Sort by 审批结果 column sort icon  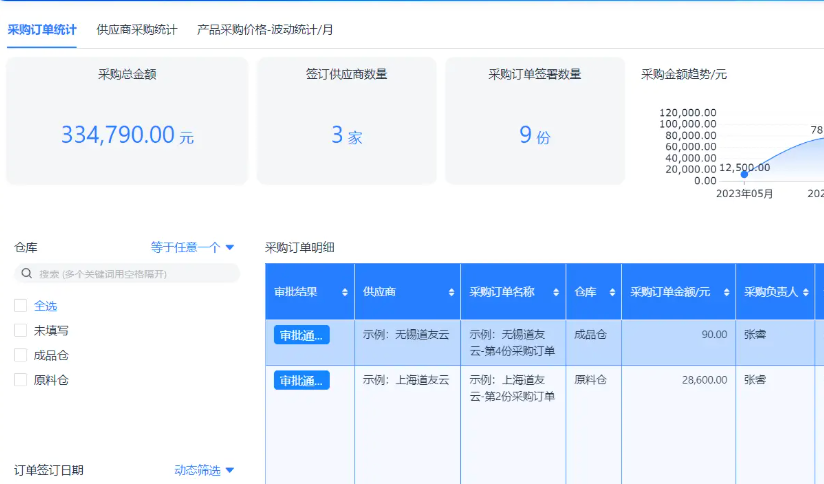pyautogui.click(x=345, y=292)
